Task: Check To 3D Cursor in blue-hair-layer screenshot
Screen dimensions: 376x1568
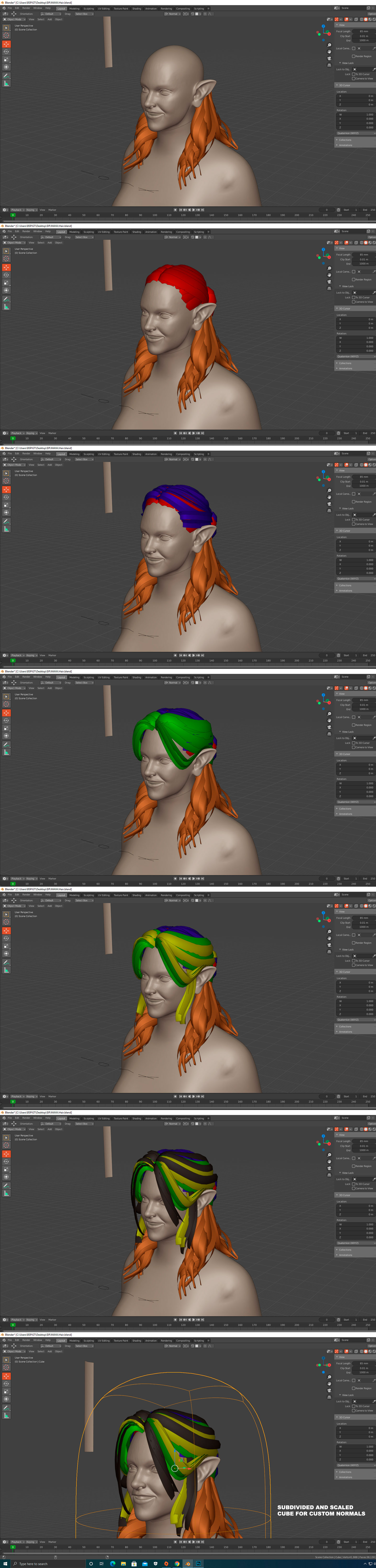Action: tap(353, 520)
